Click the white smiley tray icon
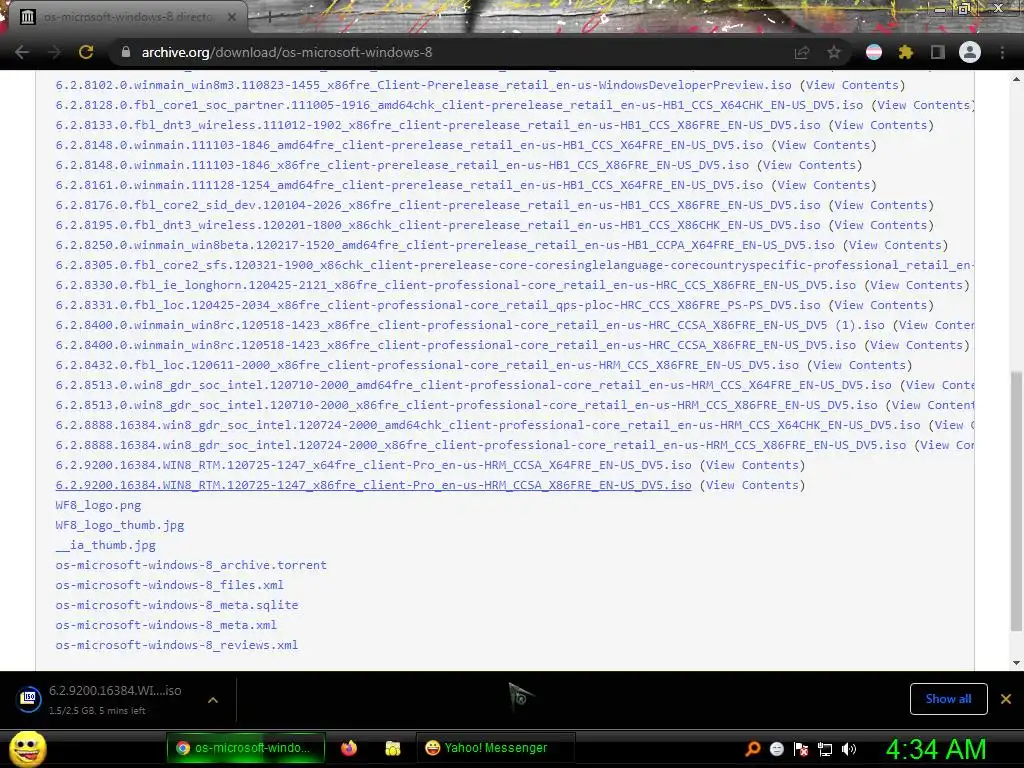 [776, 749]
